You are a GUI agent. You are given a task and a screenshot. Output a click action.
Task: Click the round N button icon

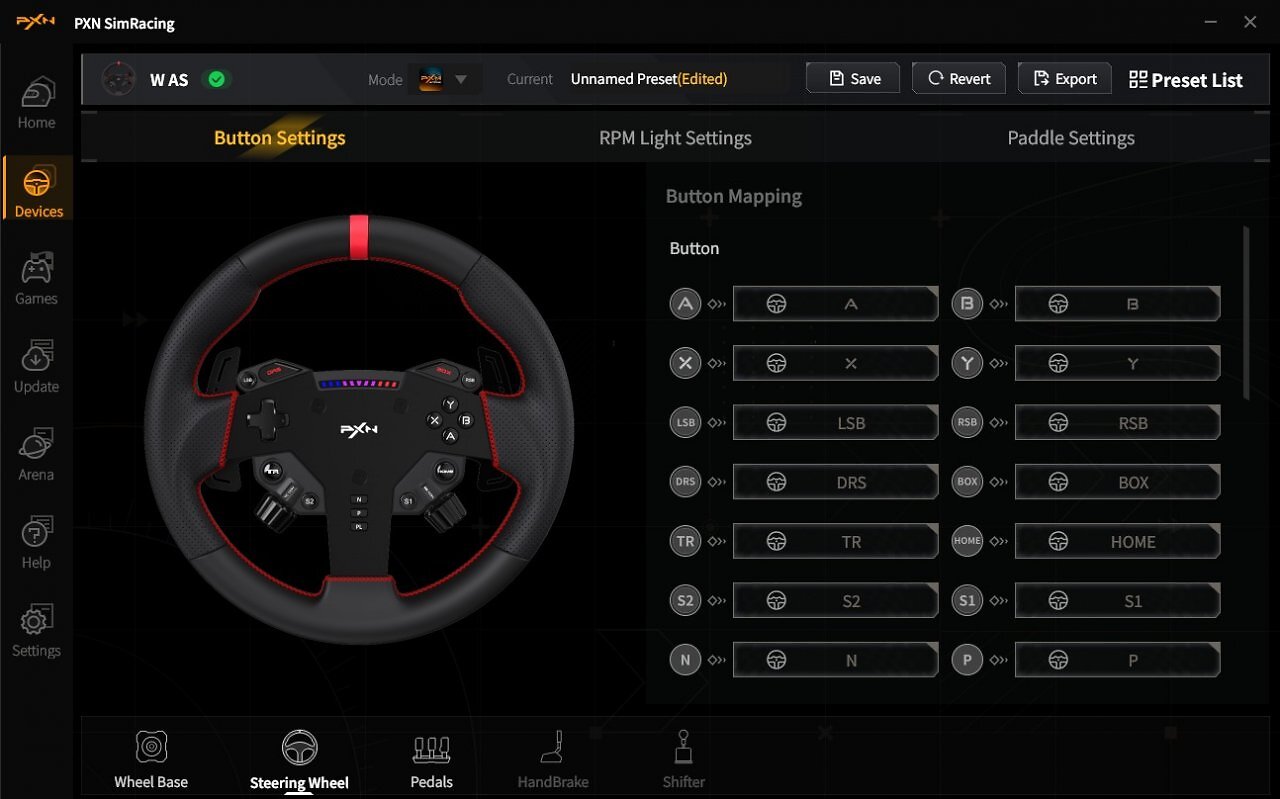pos(685,660)
